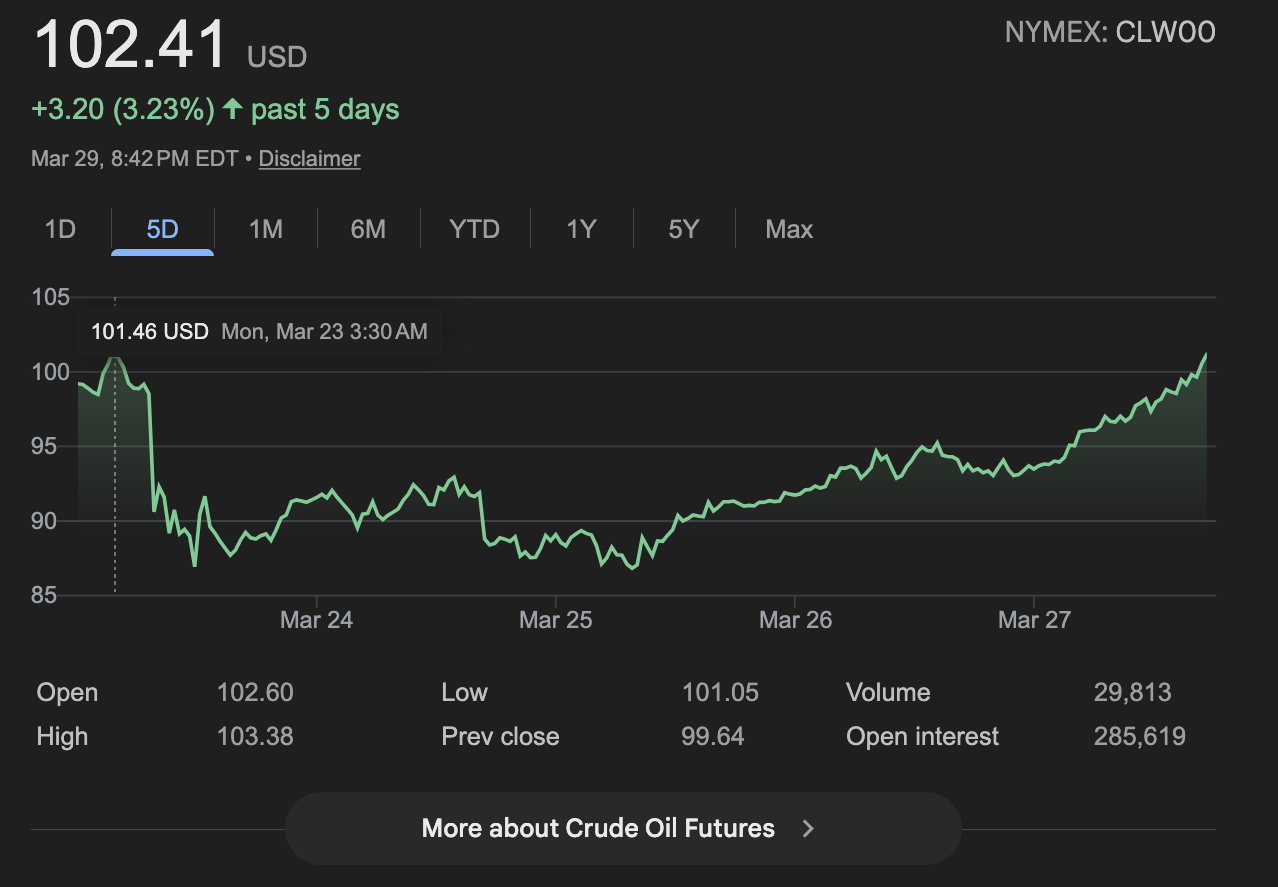Click the 101.46 USD chart tooltip
This screenshot has height=887, width=1278.
tap(259, 331)
